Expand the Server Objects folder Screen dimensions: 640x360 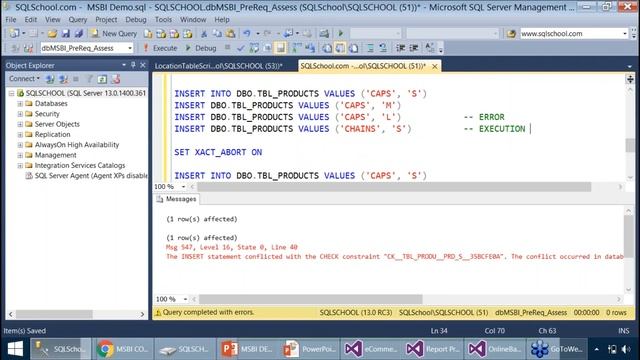[x=20, y=124]
